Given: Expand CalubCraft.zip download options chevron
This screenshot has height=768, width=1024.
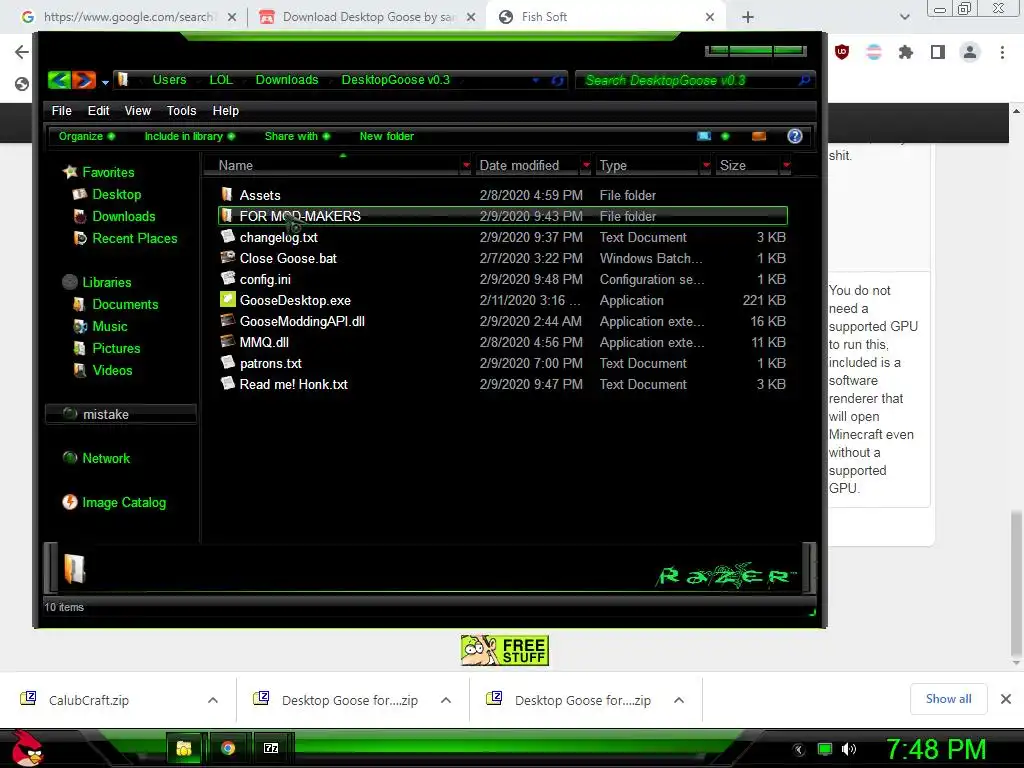Looking at the screenshot, I should [213, 700].
